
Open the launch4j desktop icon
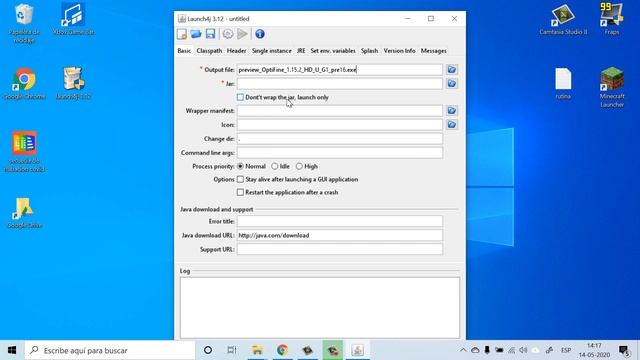pos(73,84)
